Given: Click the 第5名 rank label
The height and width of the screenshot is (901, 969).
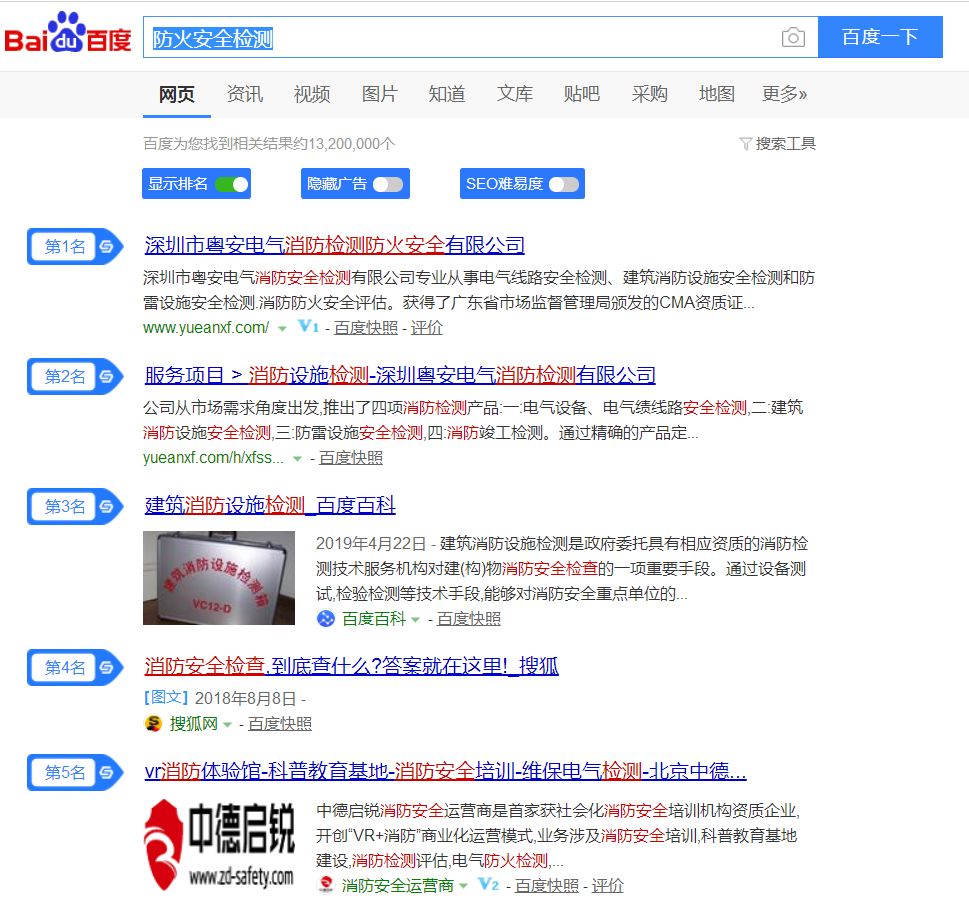Looking at the screenshot, I should (65, 772).
